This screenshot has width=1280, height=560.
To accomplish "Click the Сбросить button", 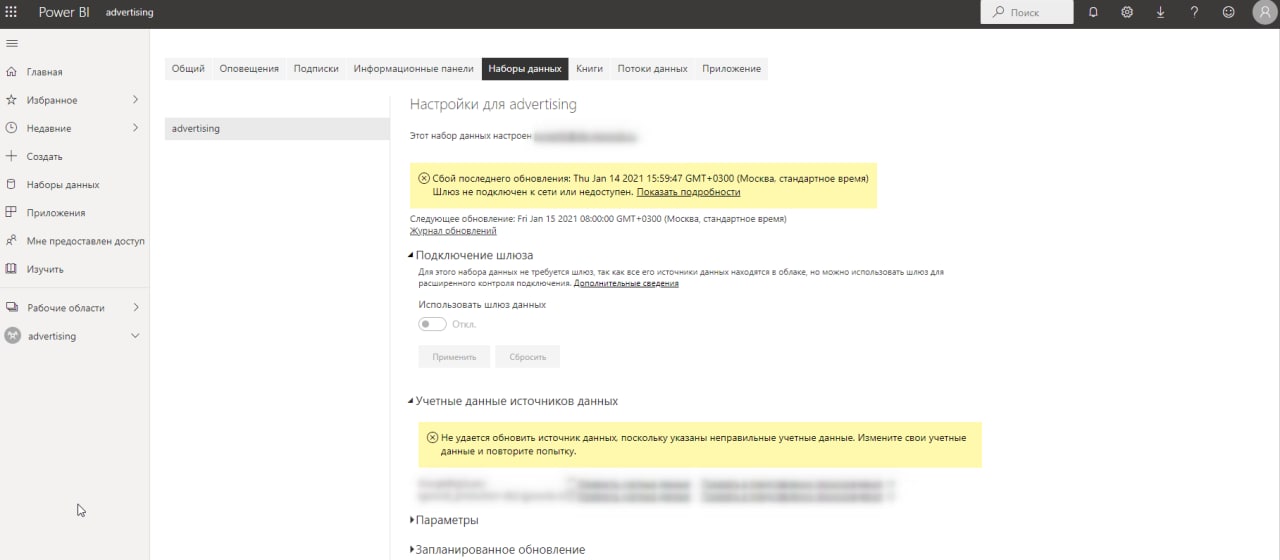I will pyautogui.click(x=527, y=357).
